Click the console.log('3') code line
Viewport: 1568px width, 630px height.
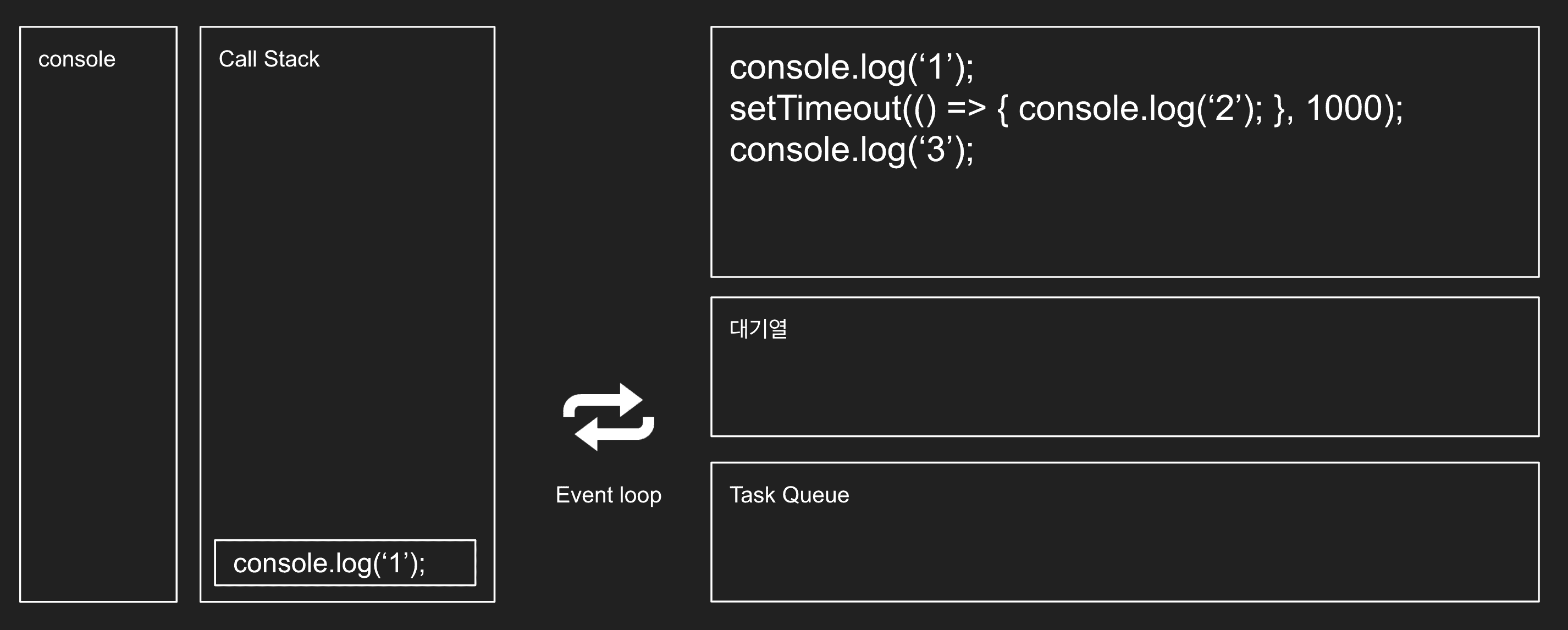coord(851,150)
